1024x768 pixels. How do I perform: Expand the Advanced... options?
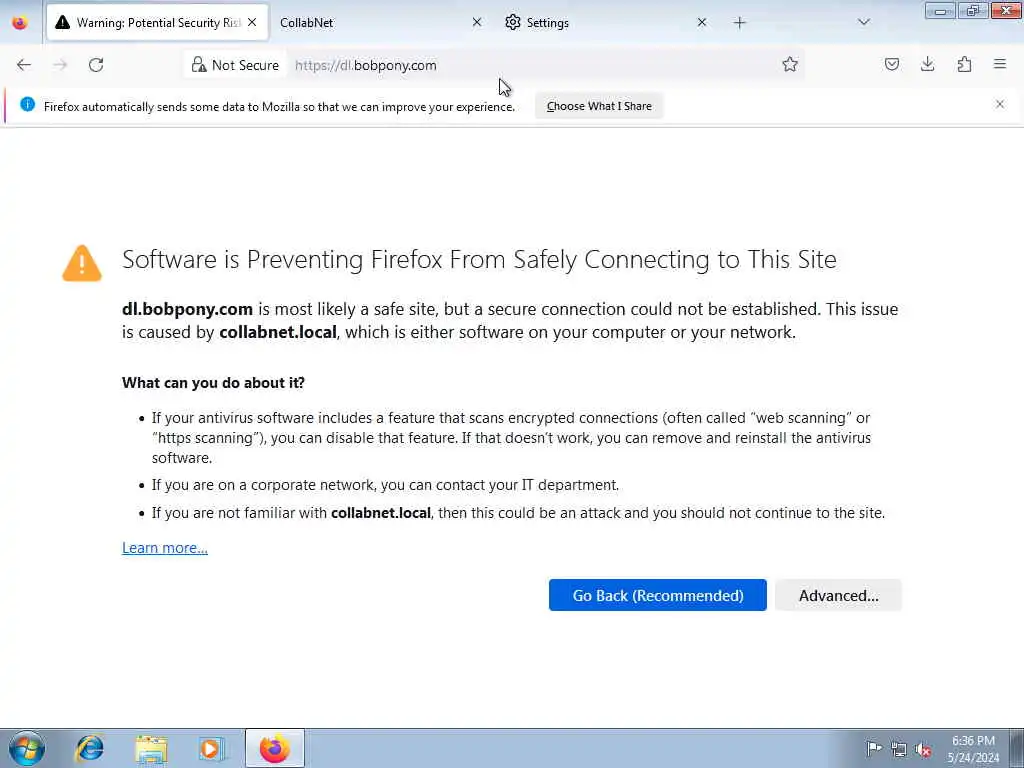pos(839,595)
